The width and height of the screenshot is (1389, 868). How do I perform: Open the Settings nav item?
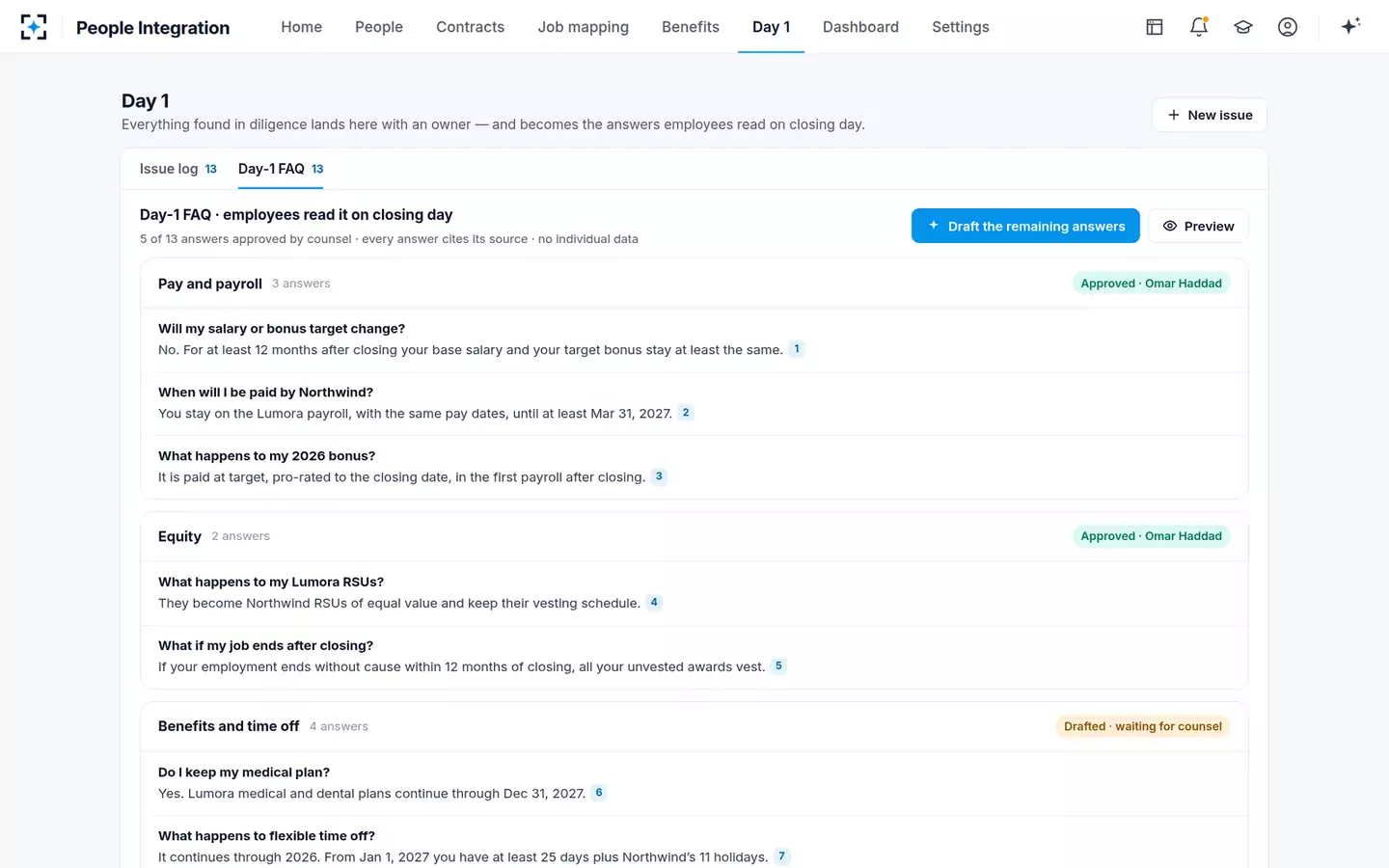pos(961,27)
